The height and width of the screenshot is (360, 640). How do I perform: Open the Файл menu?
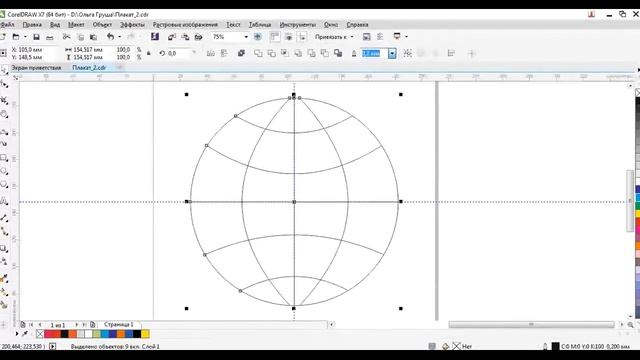point(7,25)
